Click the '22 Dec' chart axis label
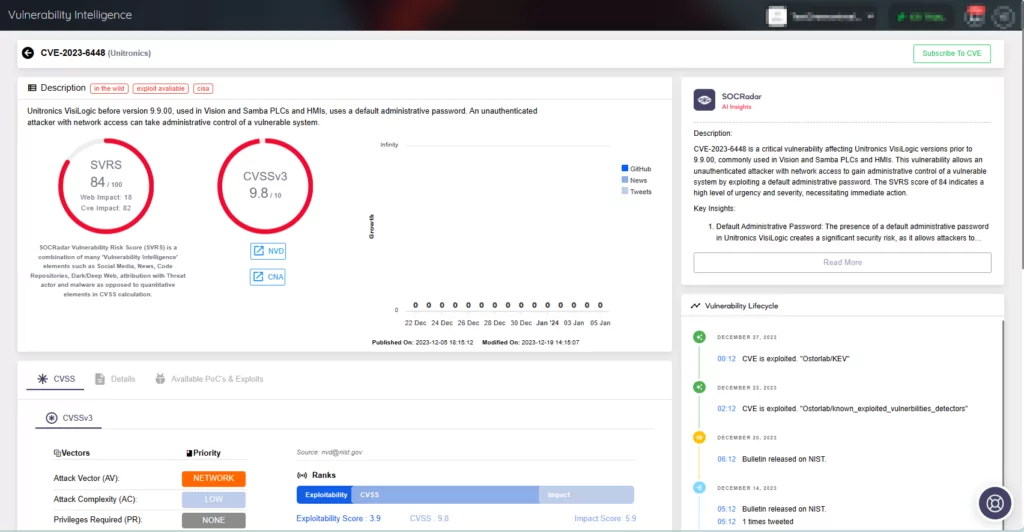1024x532 pixels. pos(415,323)
